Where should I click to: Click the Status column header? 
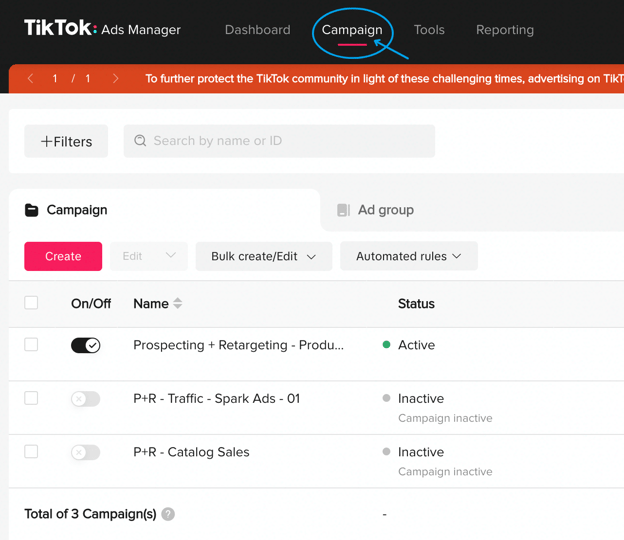(x=416, y=304)
